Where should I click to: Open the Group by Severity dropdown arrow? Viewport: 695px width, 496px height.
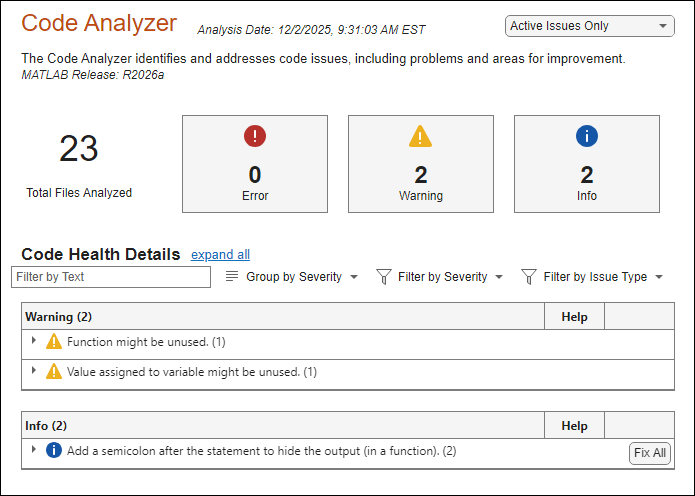point(354,277)
